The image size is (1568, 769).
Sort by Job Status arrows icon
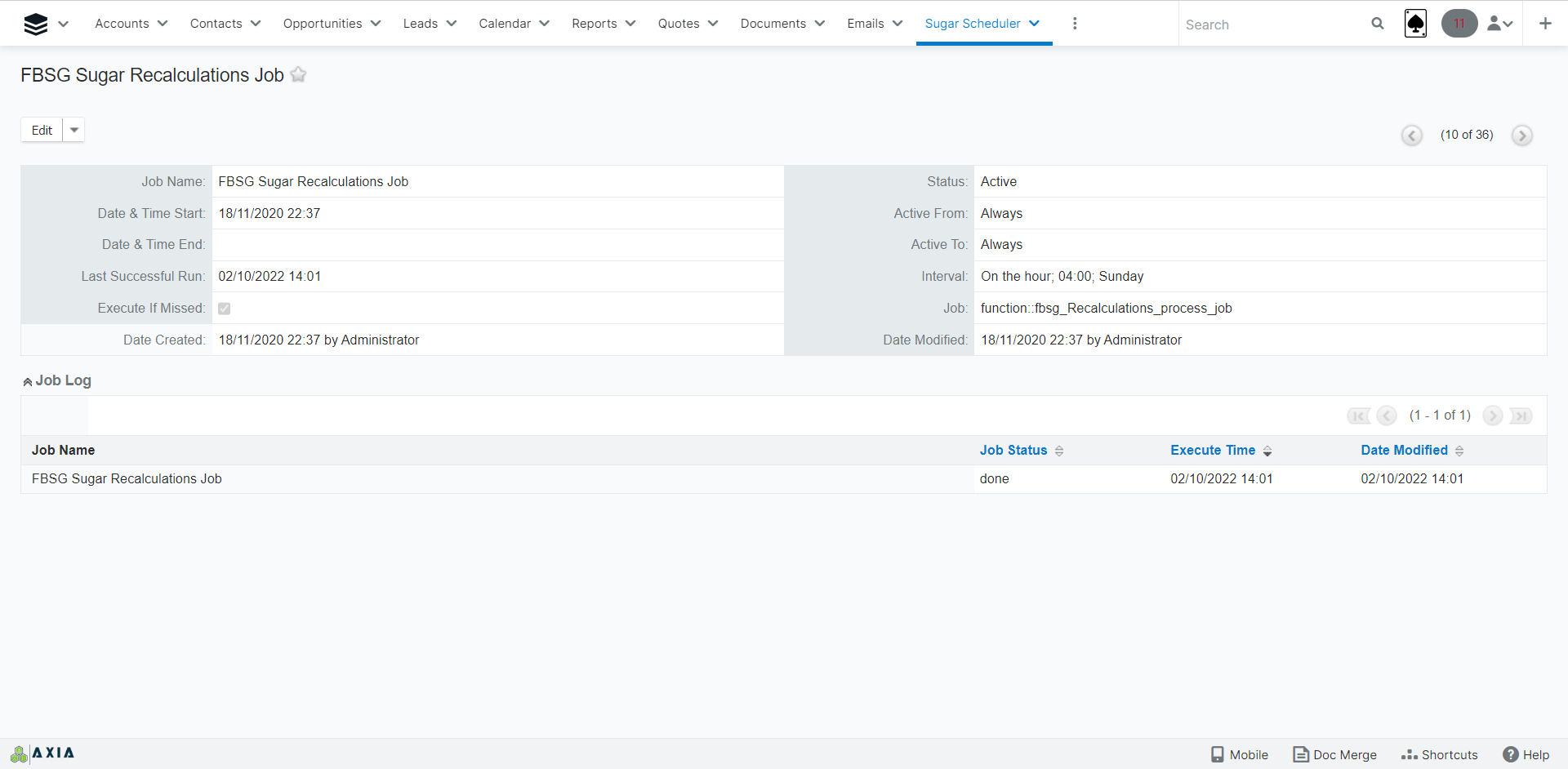pos(1059,451)
